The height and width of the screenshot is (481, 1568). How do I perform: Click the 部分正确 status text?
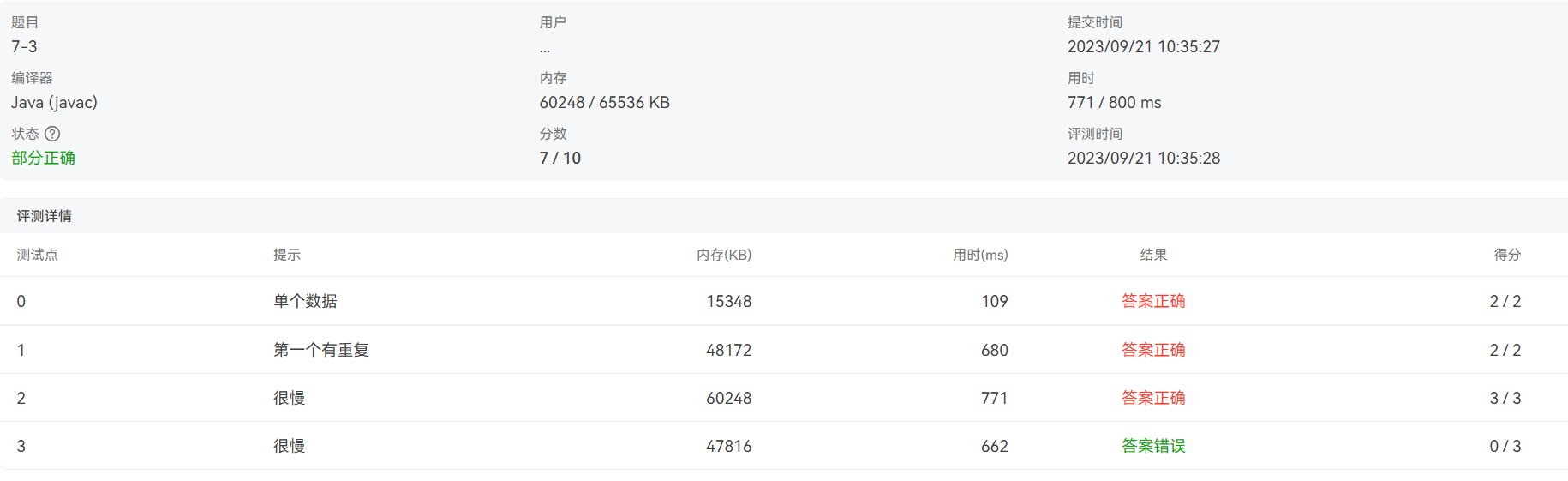coord(43,158)
